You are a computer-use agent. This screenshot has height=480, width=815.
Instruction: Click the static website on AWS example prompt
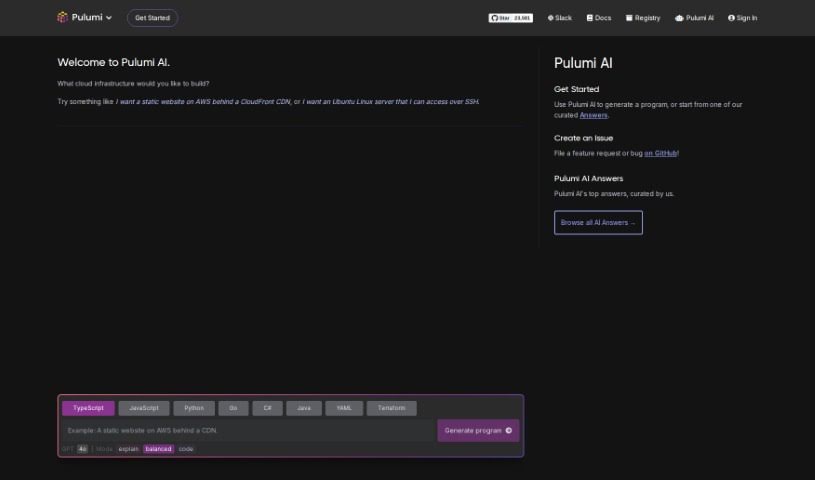coord(203,102)
